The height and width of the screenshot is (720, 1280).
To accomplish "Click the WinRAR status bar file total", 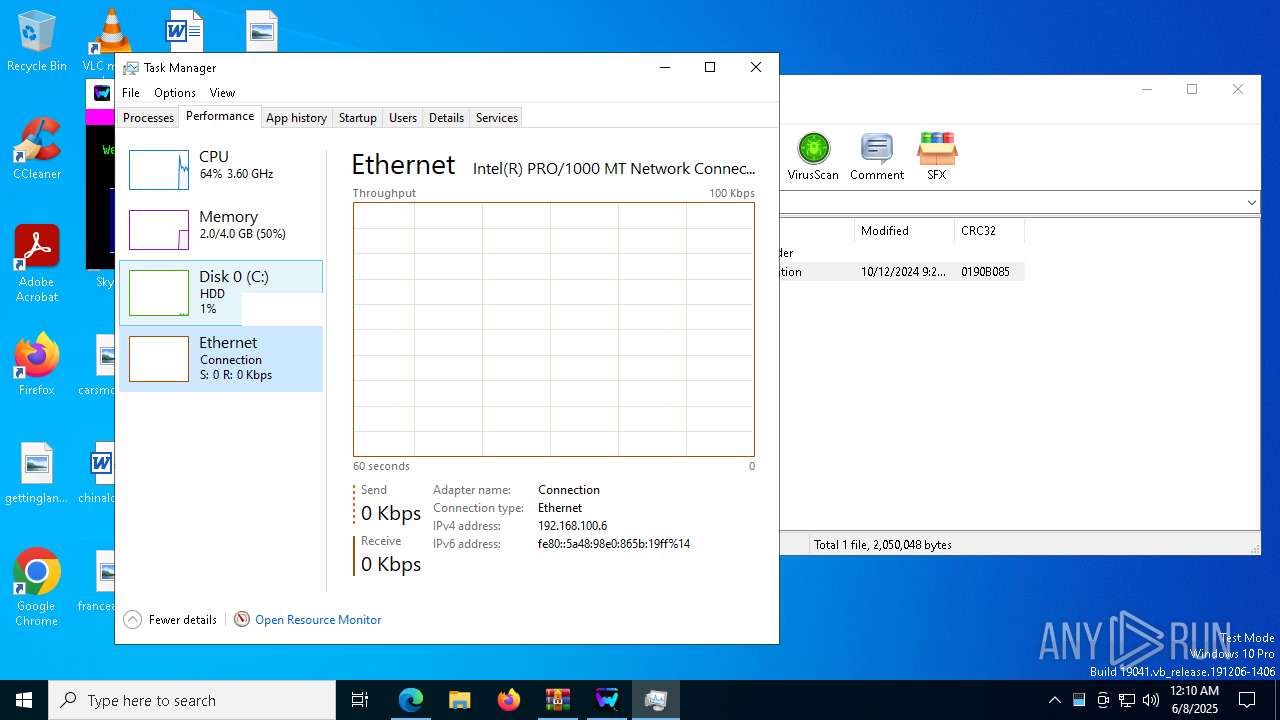I will tap(883, 545).
